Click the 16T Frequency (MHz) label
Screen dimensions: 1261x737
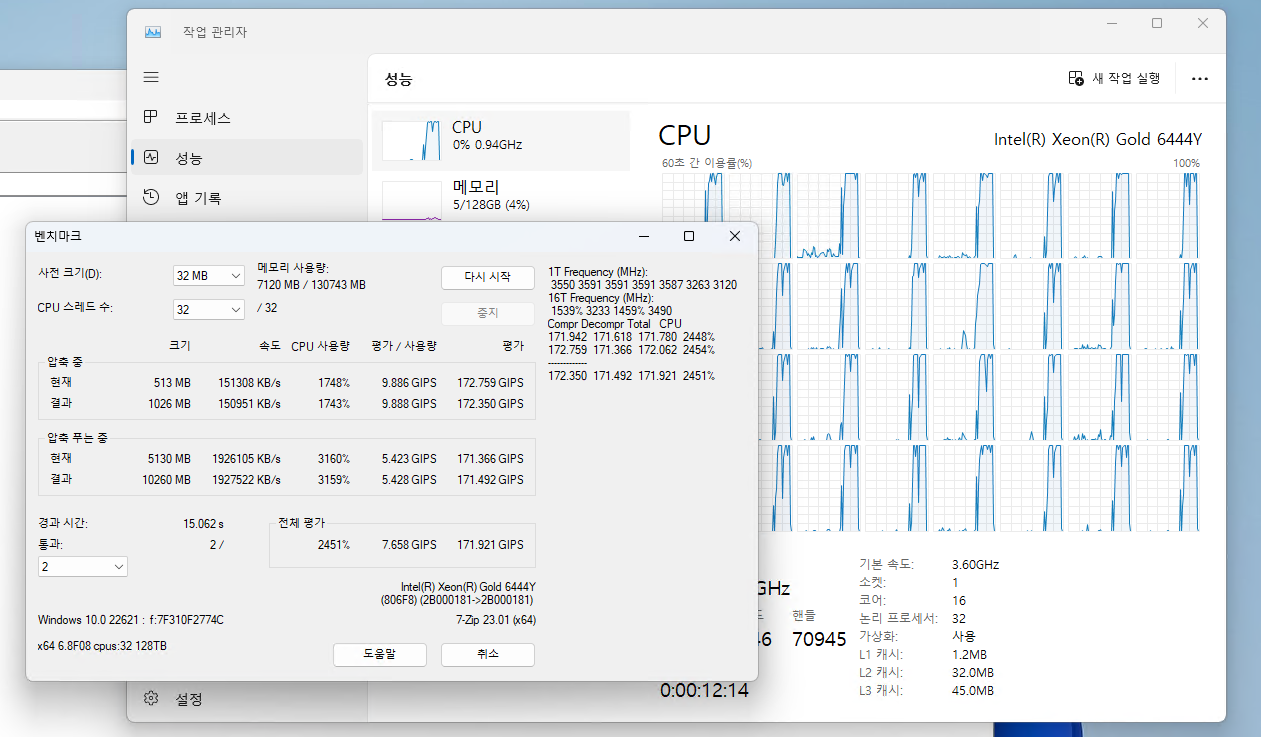(x=601, y=298)
